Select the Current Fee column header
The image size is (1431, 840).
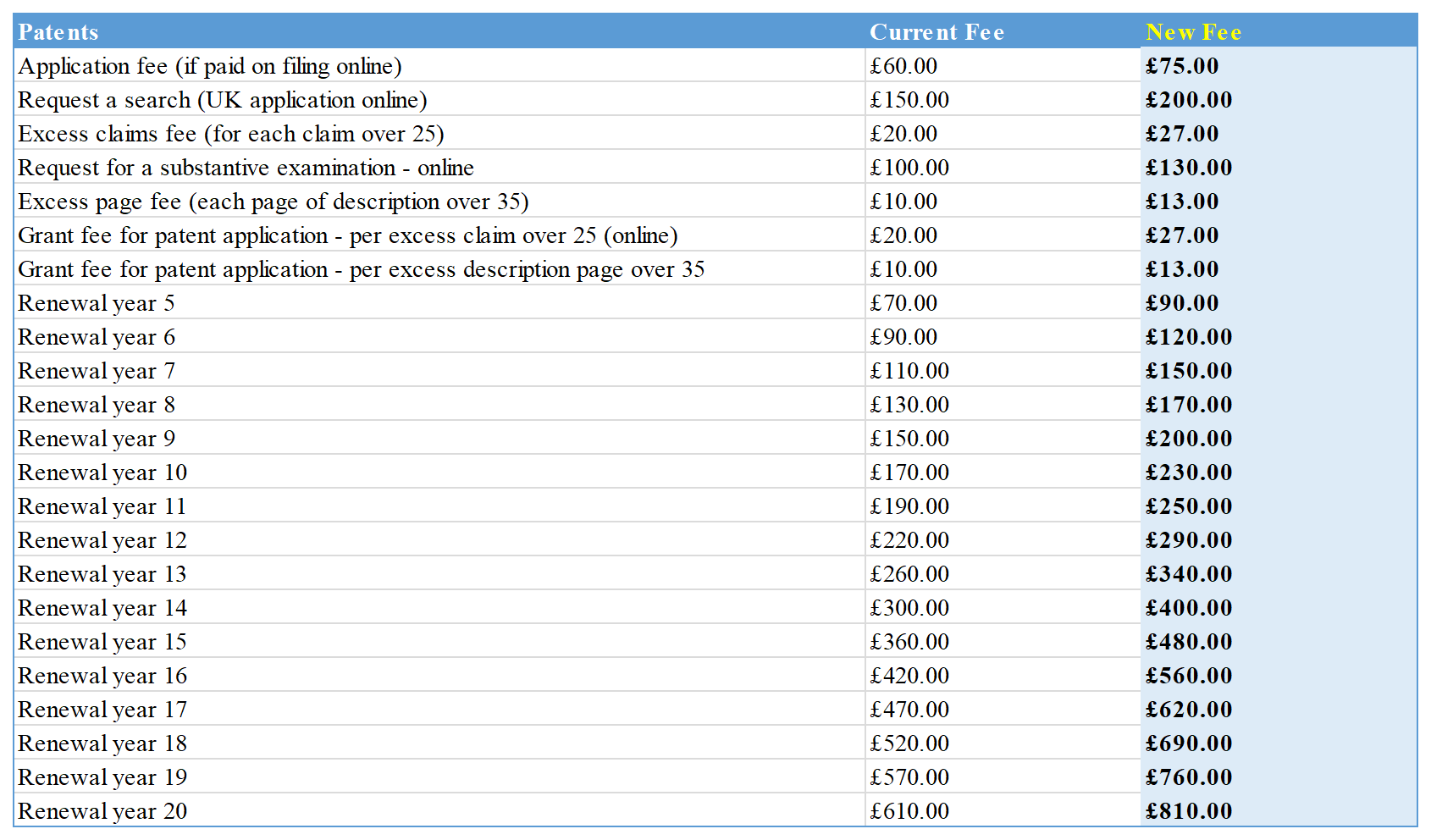coord(937,32)
